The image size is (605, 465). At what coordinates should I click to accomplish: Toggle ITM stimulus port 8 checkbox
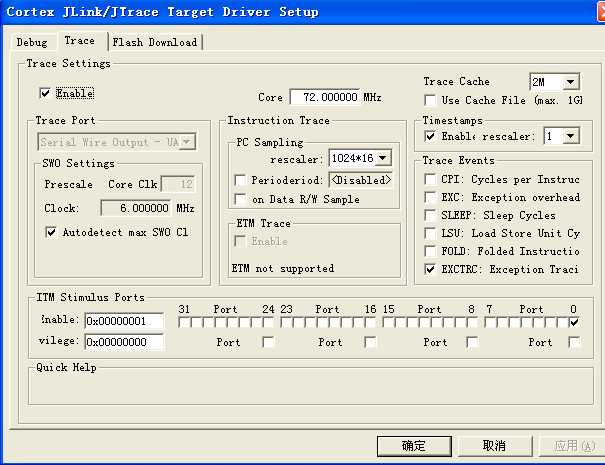[472, 322]
